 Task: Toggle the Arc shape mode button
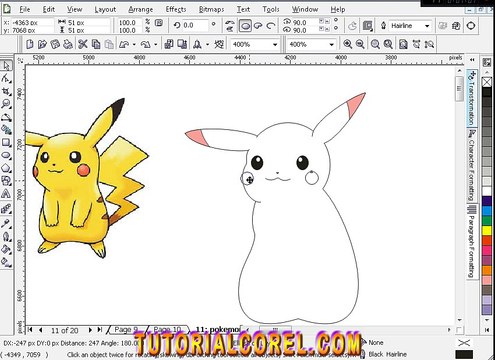coord(271,26)
